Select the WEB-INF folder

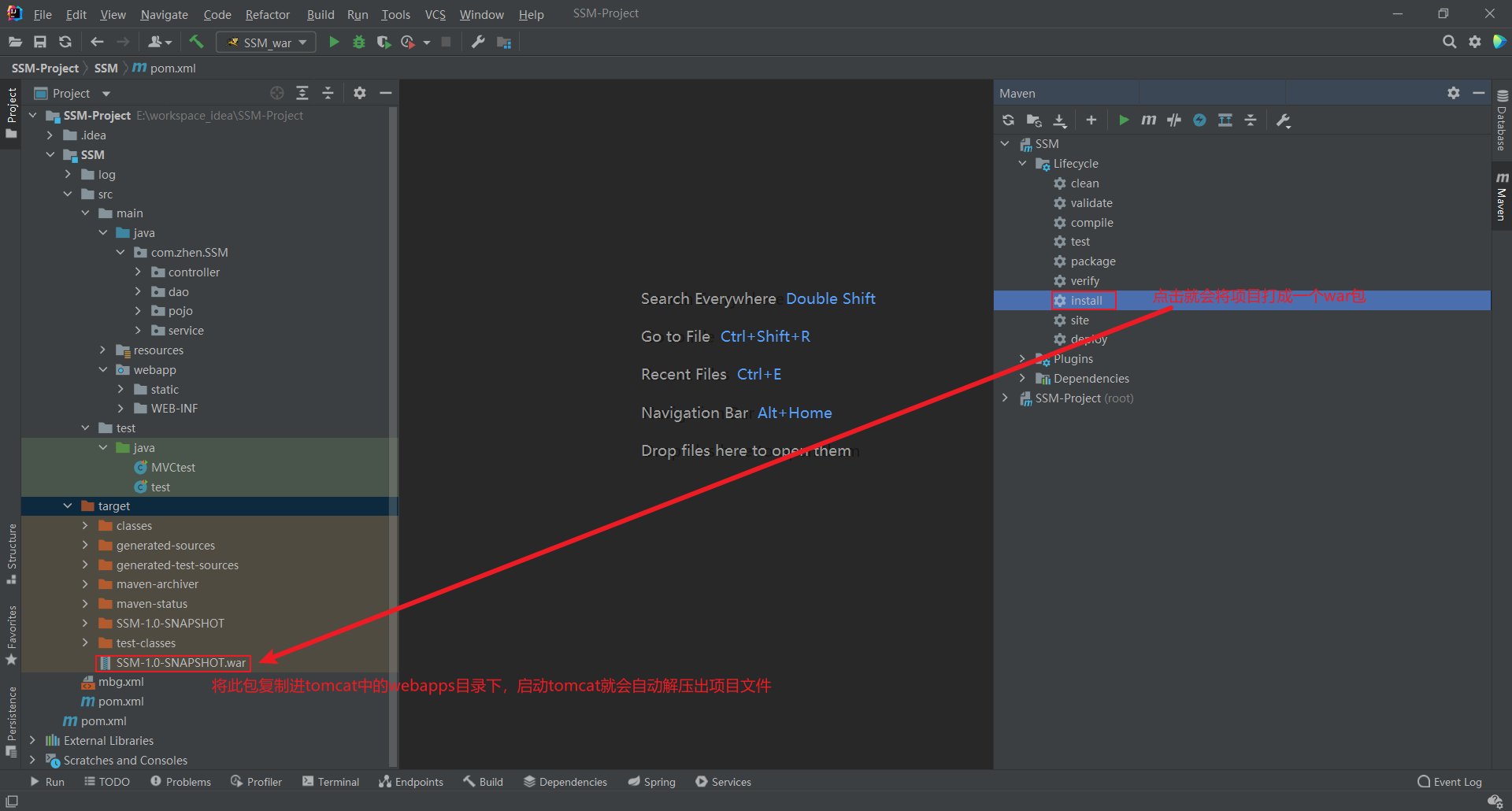coord(174,409)
